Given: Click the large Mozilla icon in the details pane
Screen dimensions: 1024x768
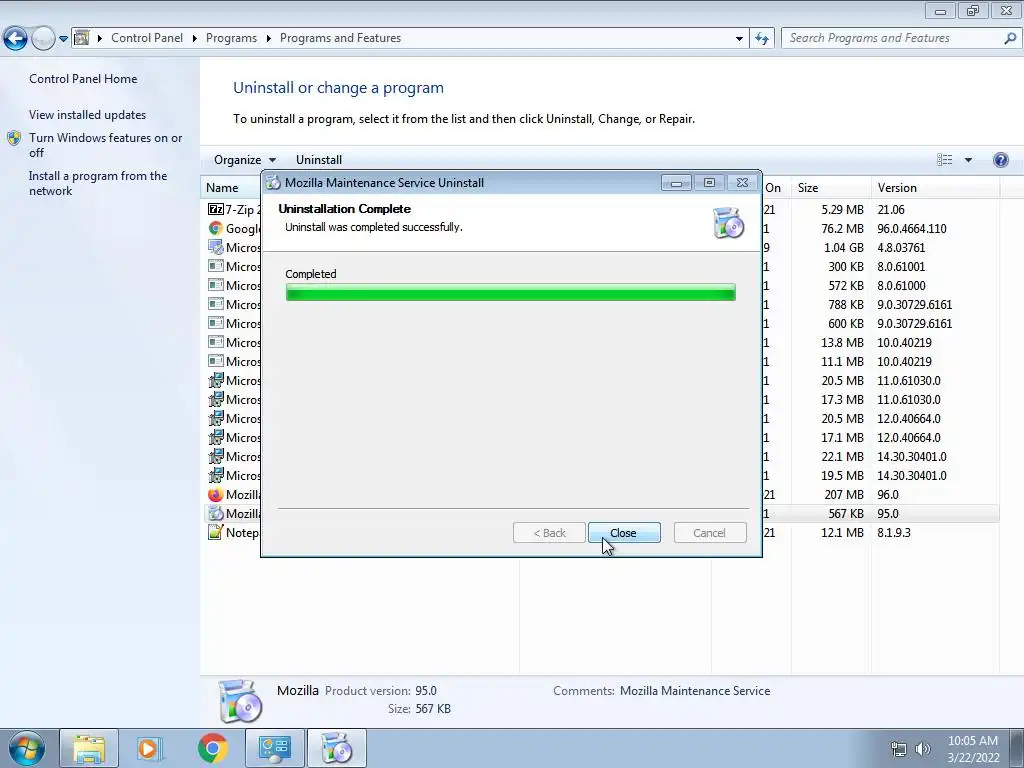Looking at the screenshot, I should 240,701.
